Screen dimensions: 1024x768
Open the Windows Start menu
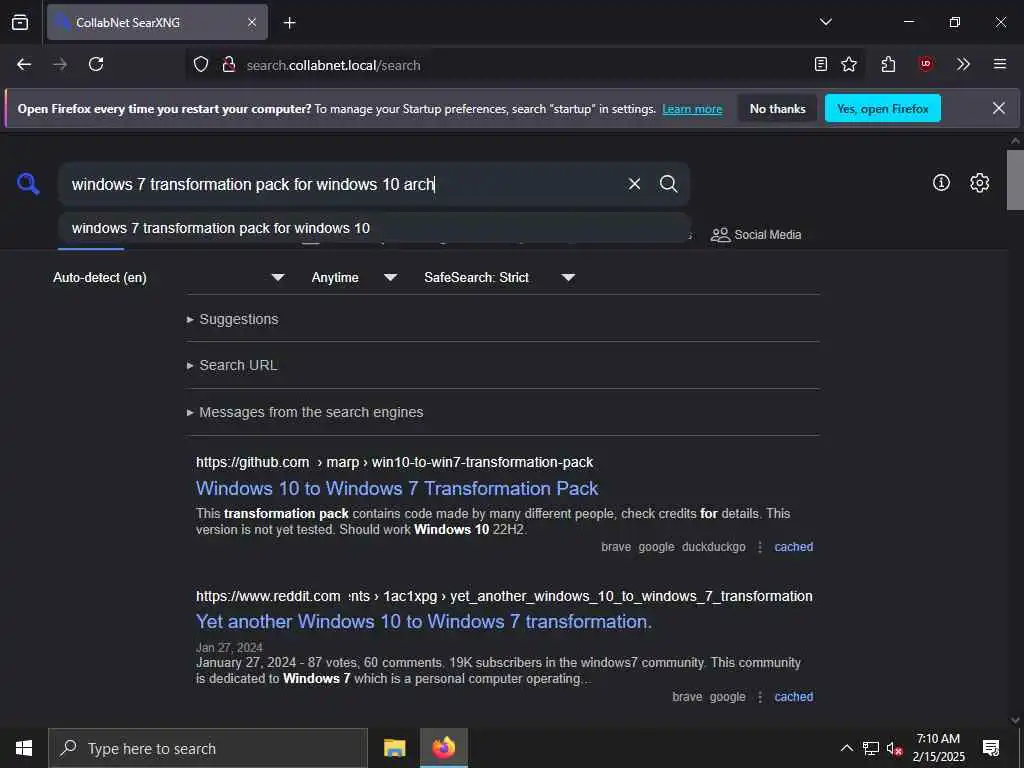24,748
